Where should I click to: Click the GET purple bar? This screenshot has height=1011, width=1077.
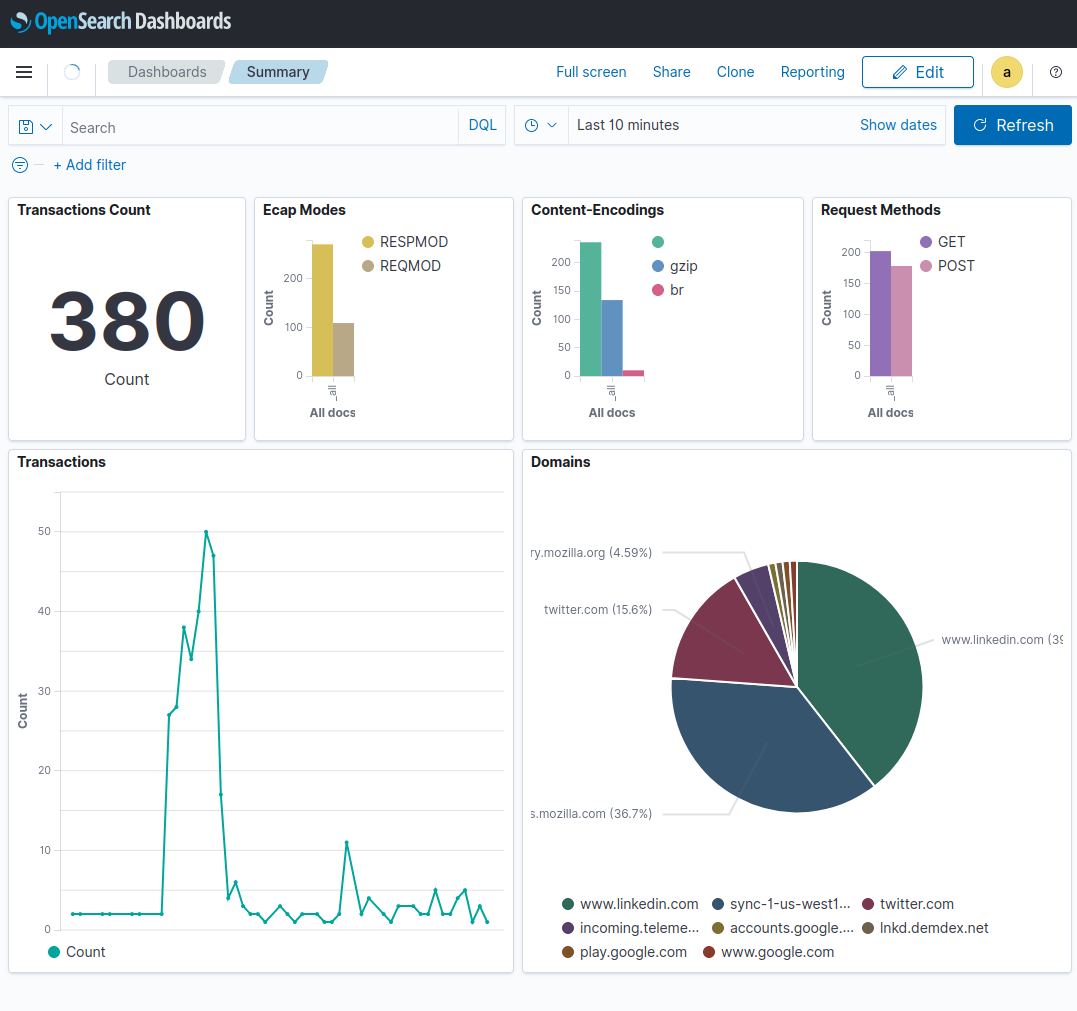[x=880, y=313]
